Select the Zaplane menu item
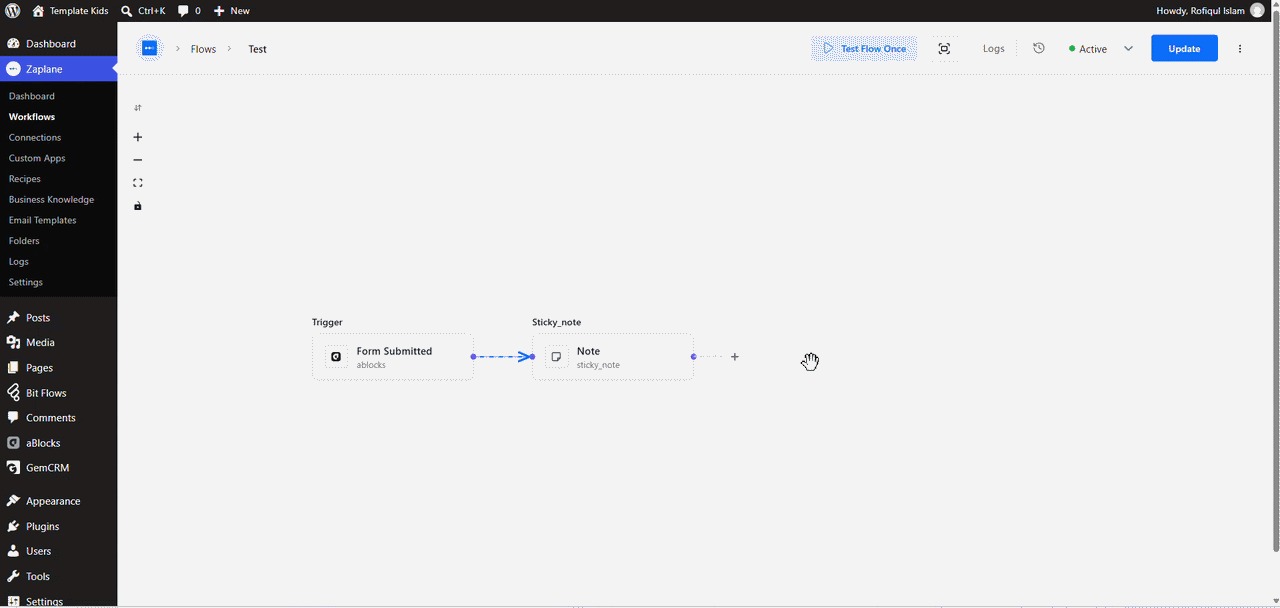Viewport: 1280px width, 608px height. tap(58, 69)
